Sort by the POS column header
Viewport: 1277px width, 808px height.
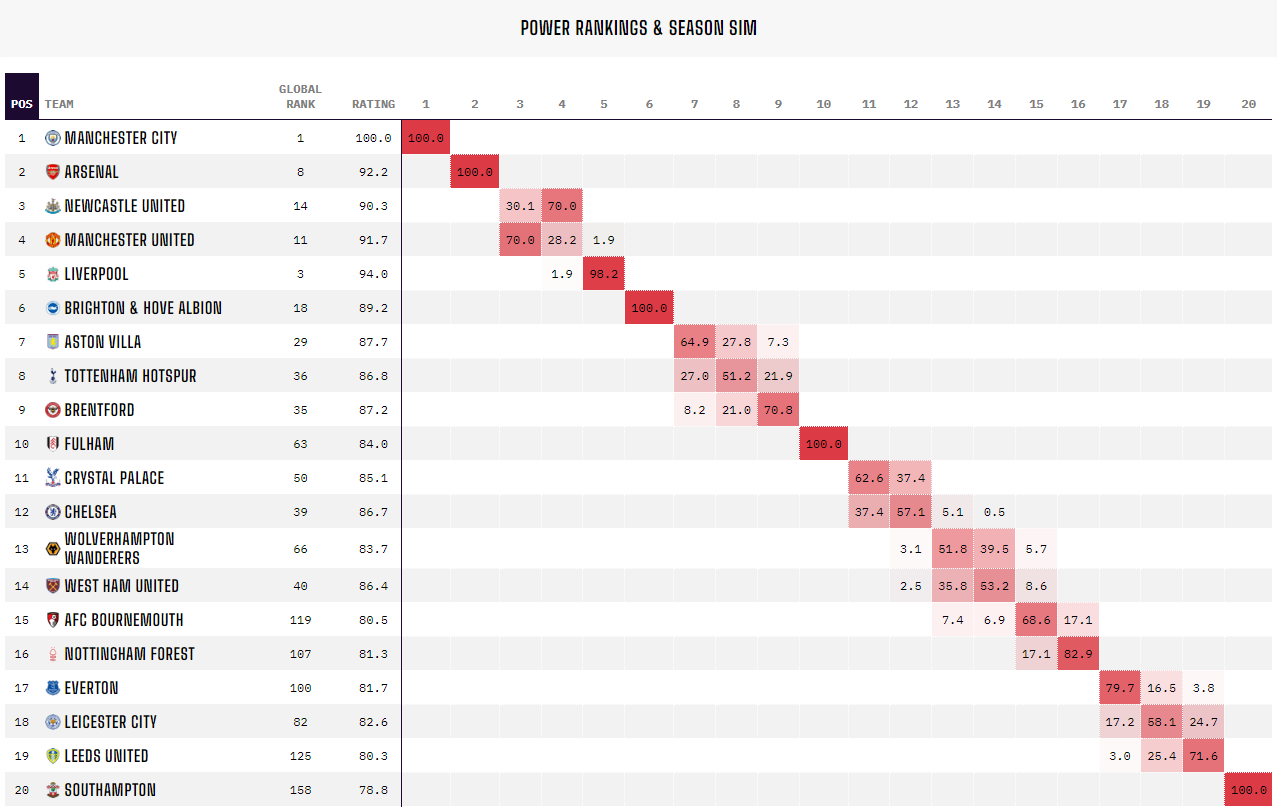coord(21,104)
